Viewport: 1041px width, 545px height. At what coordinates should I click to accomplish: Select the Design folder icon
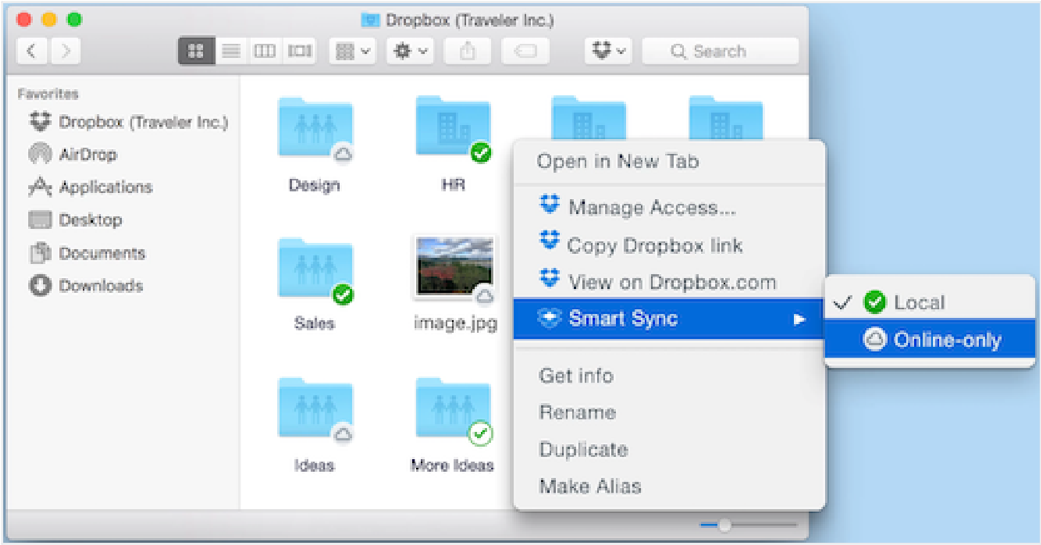click(x=315, y=127)
